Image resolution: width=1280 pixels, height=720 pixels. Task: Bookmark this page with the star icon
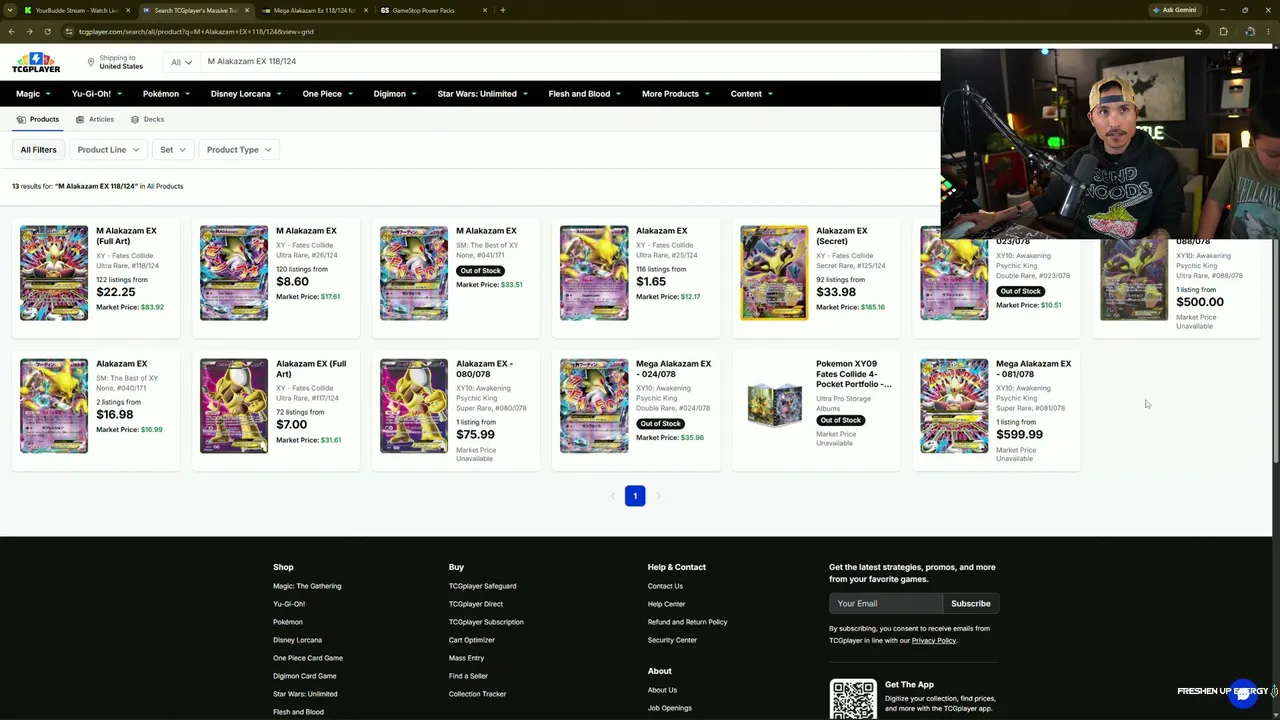(1198, 32)
